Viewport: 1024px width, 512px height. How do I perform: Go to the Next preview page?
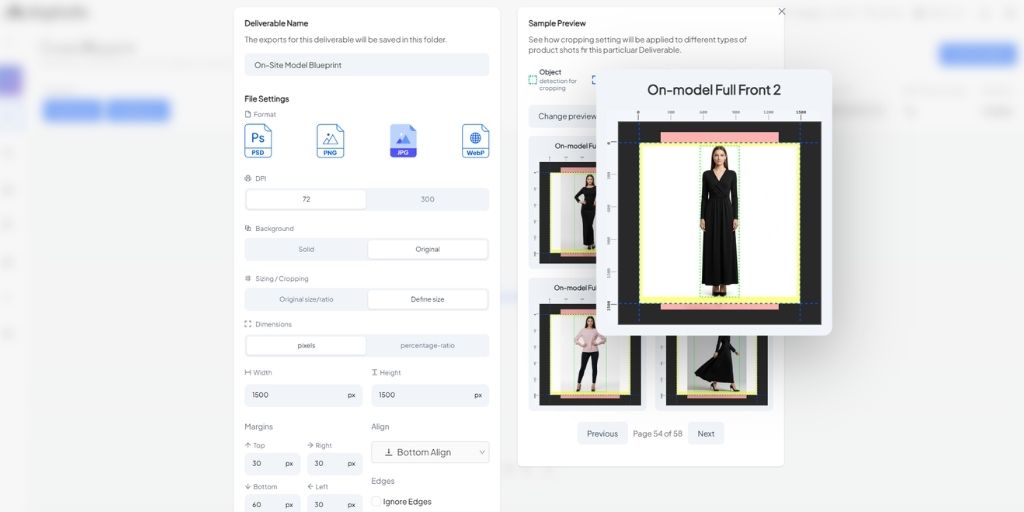point(706,434)
